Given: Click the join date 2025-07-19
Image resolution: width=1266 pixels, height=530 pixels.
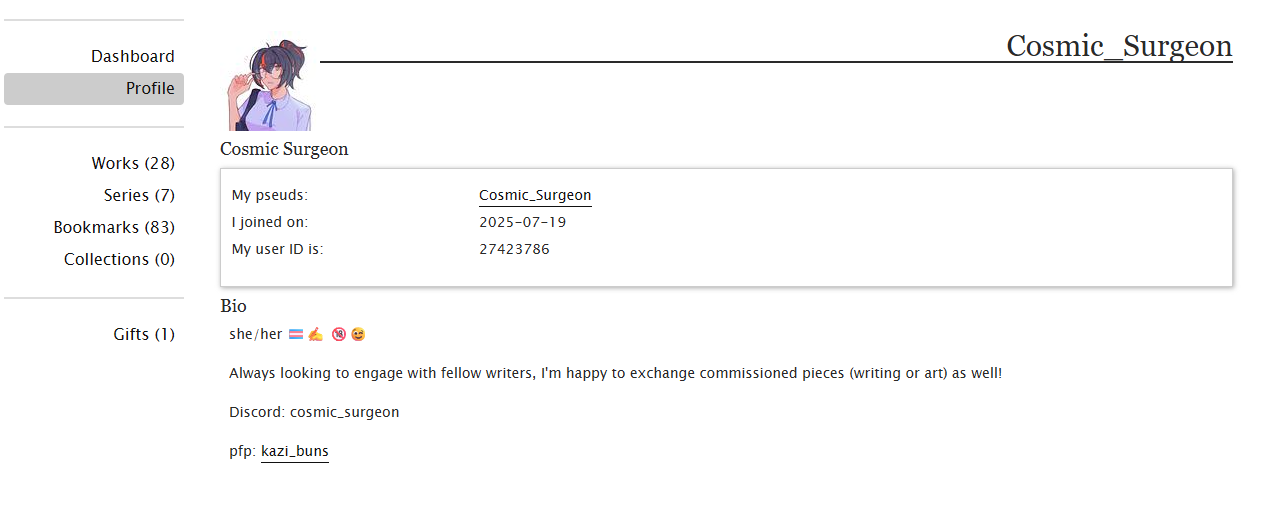Looking at the screenshot, I should [522, 222].
